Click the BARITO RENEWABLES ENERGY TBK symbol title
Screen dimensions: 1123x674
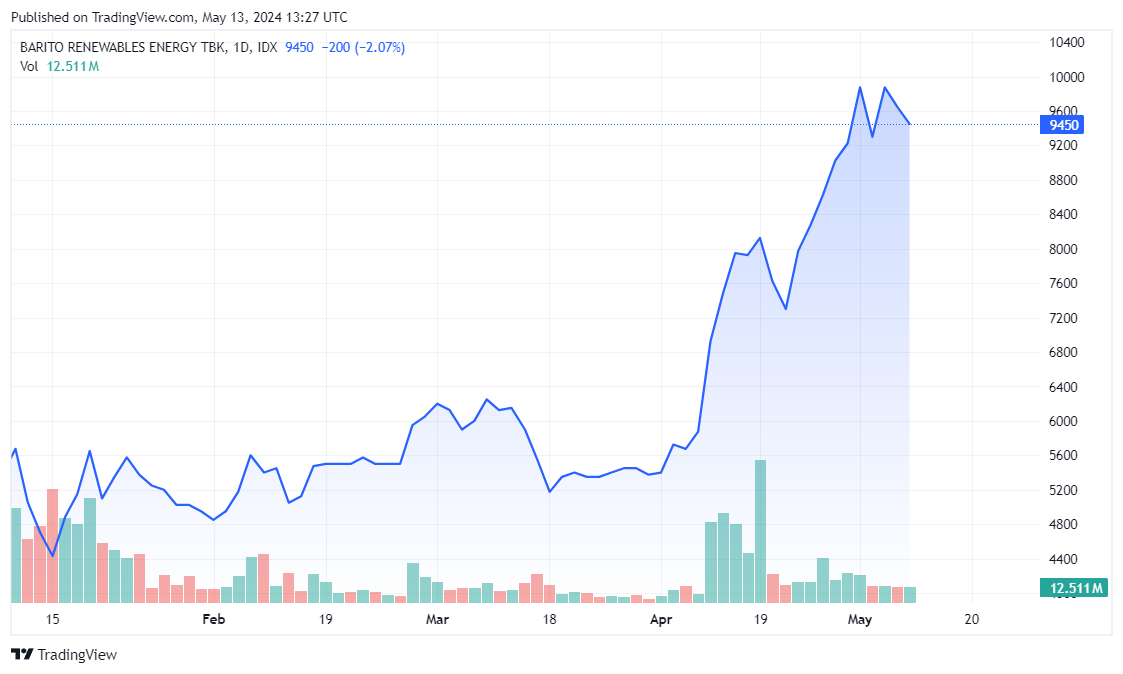(122, 47)
